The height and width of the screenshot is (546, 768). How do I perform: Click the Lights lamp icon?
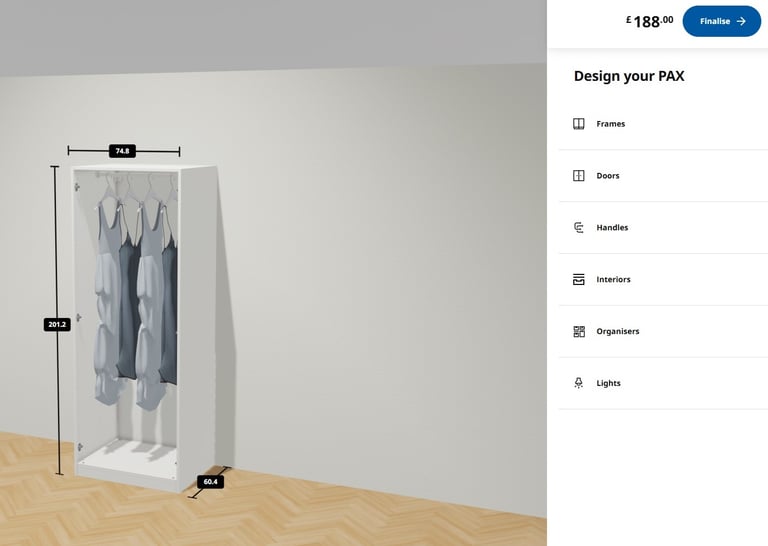point(578,383)
